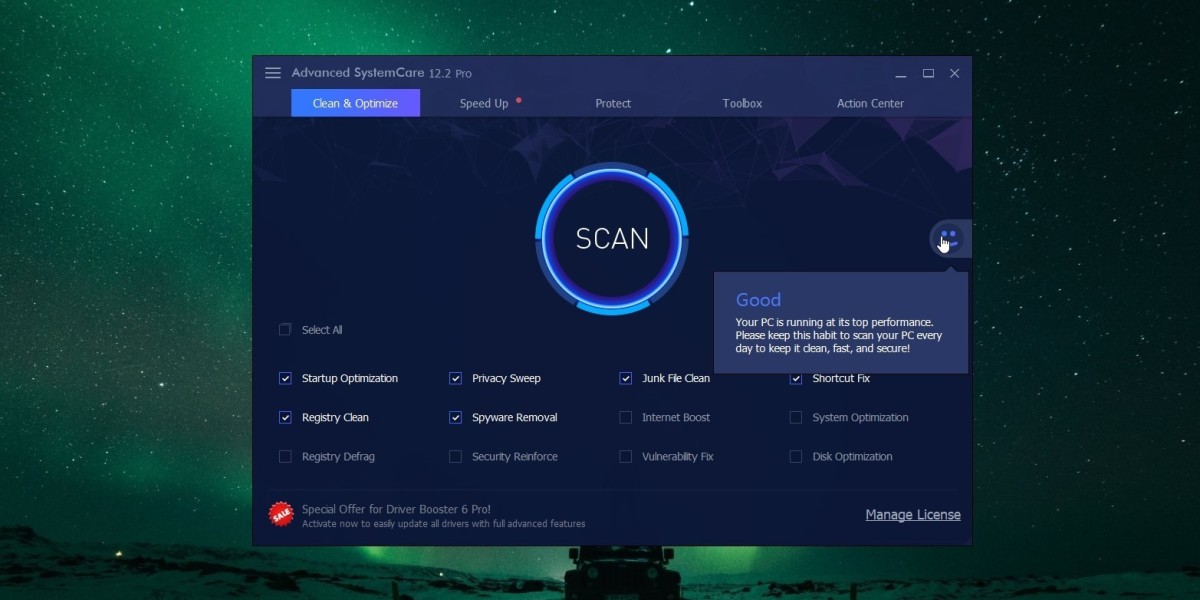
Task: Check the Registry Defrag option
Action: 284,456
